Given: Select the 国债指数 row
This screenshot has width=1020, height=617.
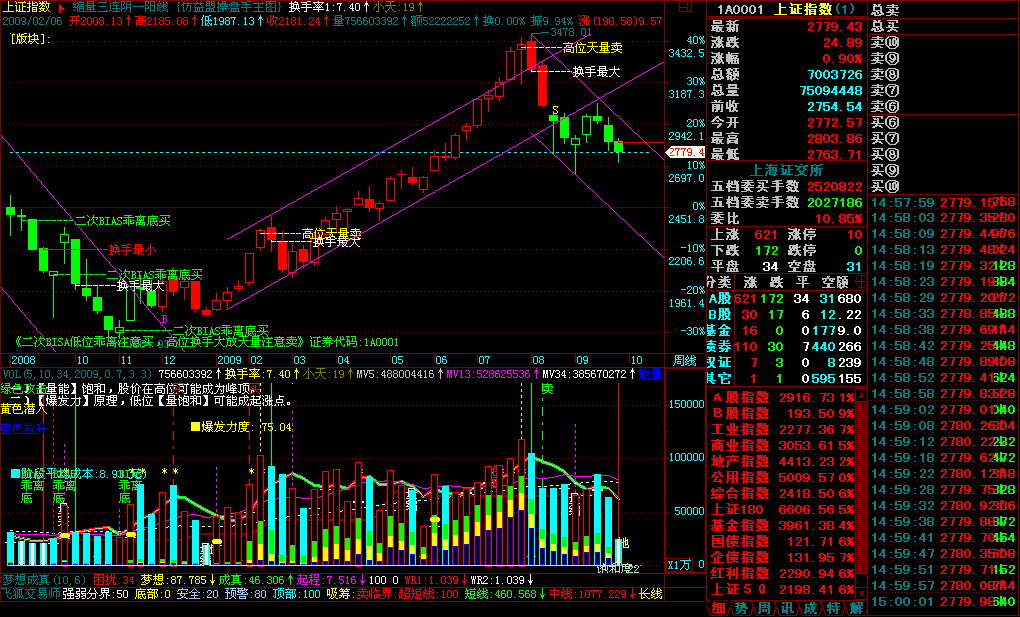Looking at the screenshot, I should (783, 541).
